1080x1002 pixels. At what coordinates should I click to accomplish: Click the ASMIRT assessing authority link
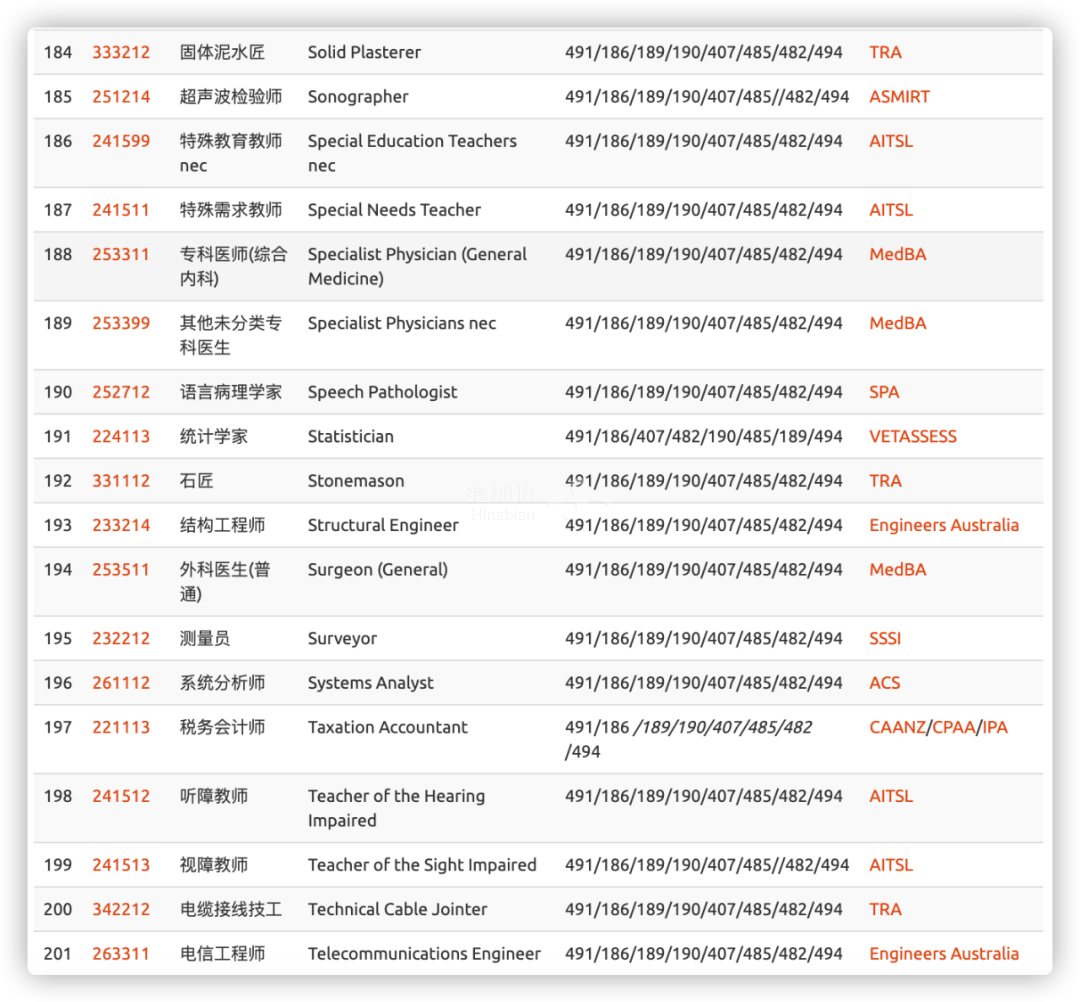(x=899, y=97)
